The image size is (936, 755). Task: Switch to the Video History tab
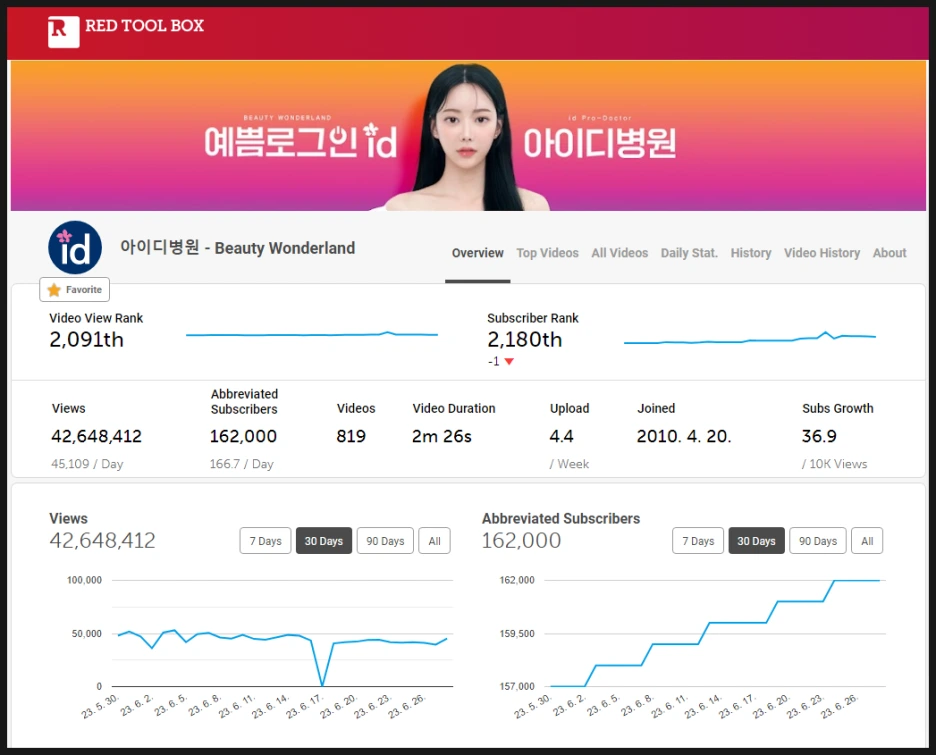(x=822, y=253)
